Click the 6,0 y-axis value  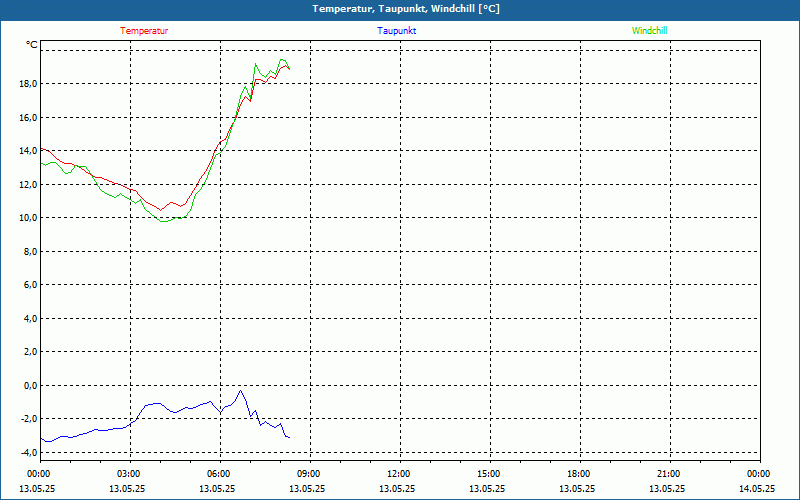tap(30, 285)
